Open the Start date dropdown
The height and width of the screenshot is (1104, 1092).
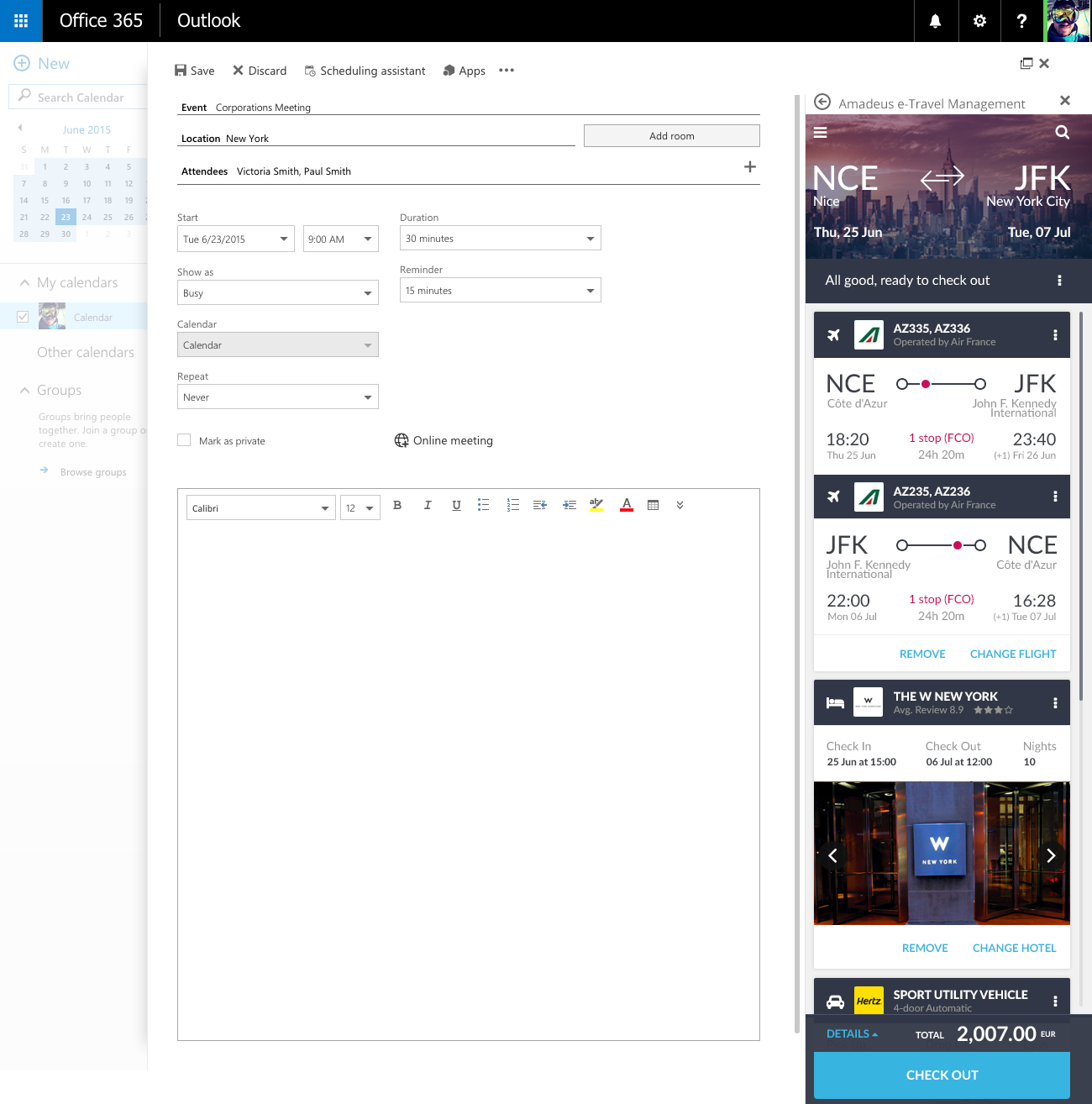(236, 239)
